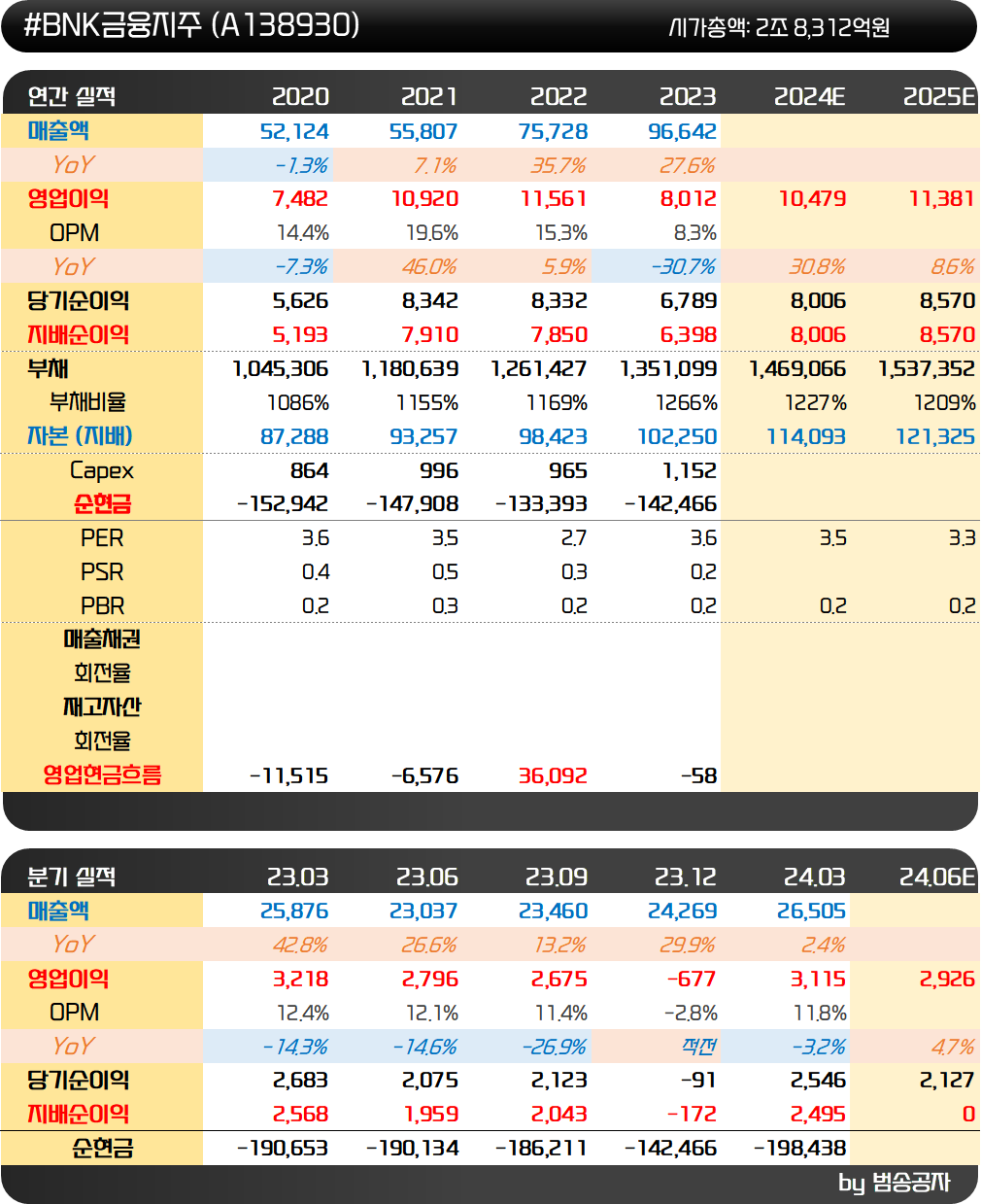Click the 2022 column header
Screen dimensions: 981x1204
click(x=558, y=96)
